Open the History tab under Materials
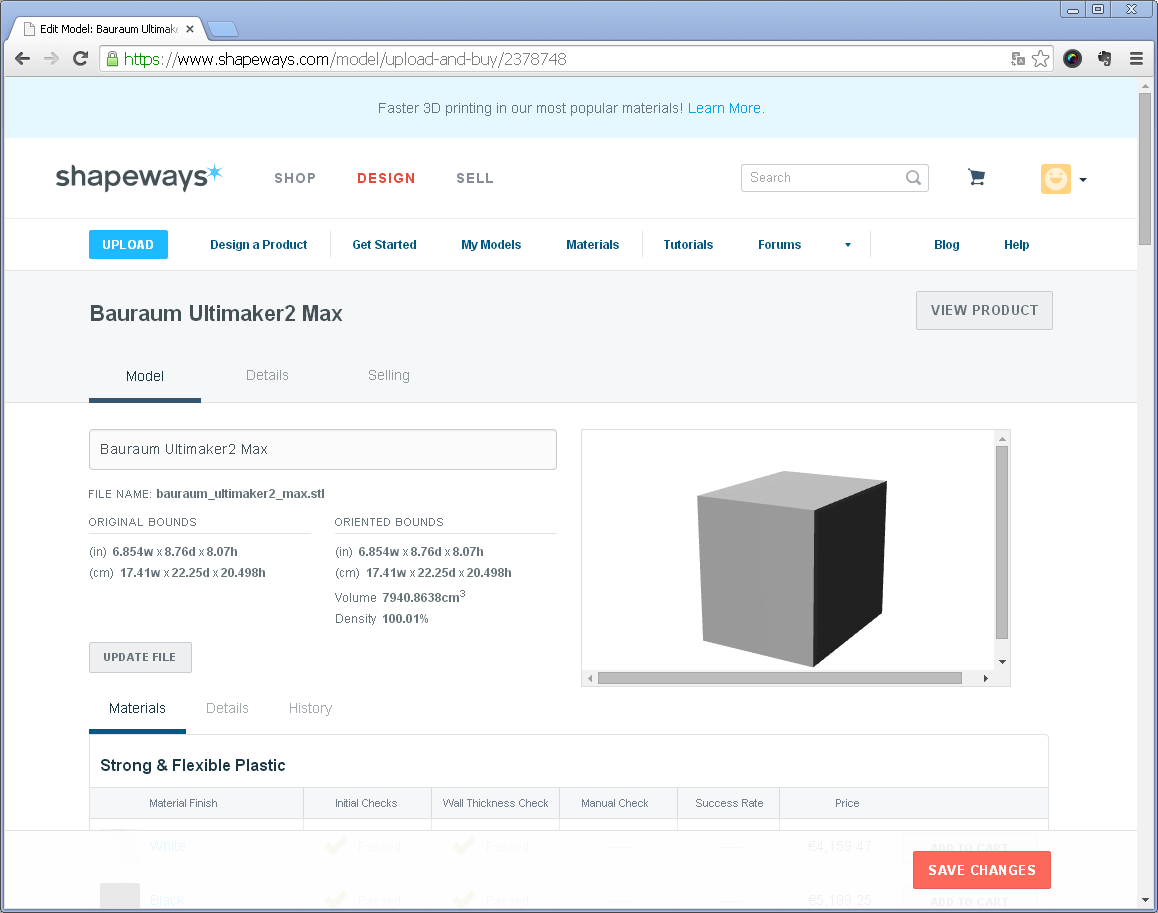Screen dimensions: 1158x913 pyautogui.click(x=309, y=708)
